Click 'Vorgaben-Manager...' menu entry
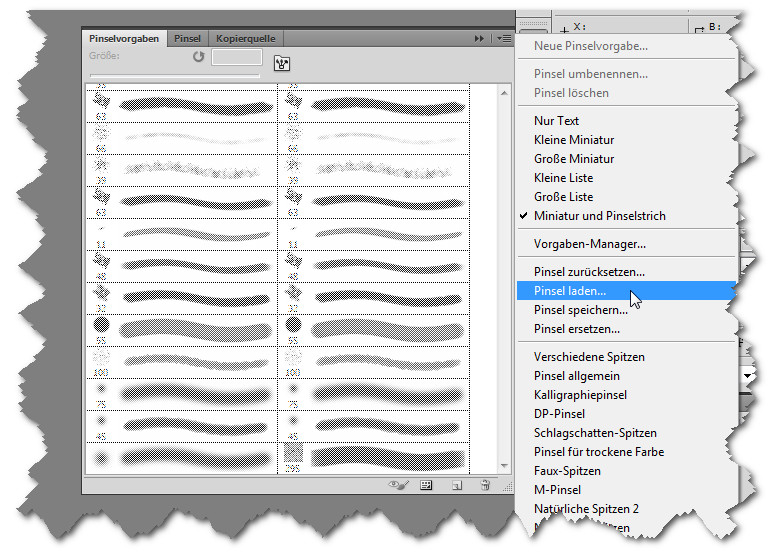Image resolution: width=774 pixels, height=556 pixels. pos(589,243)
